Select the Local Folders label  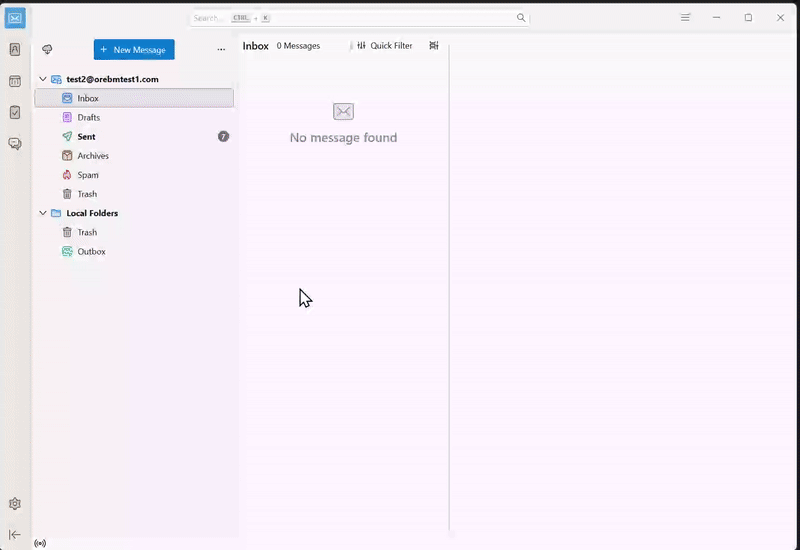tap(92, 213)
